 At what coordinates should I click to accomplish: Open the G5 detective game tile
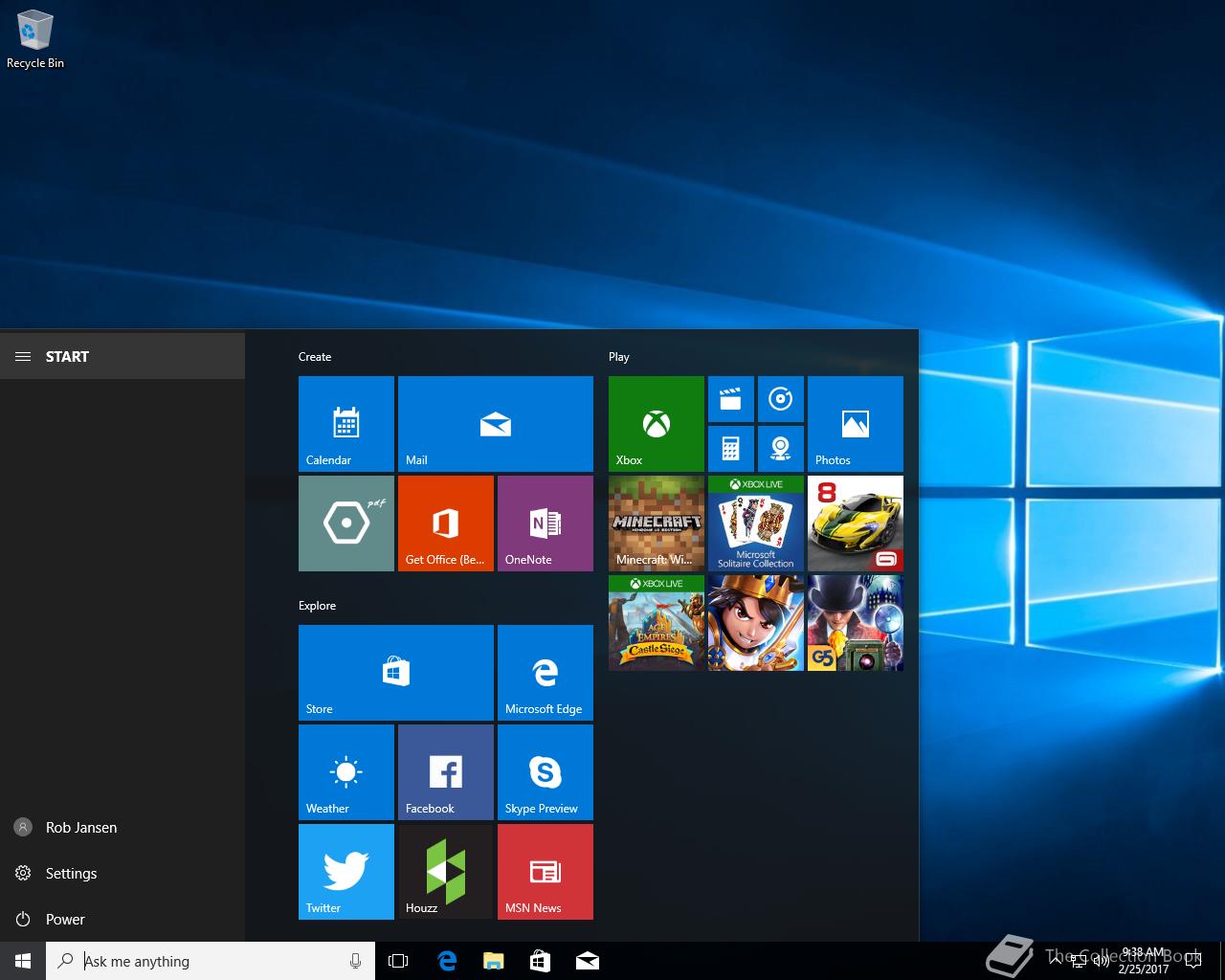tap(856, 623)
